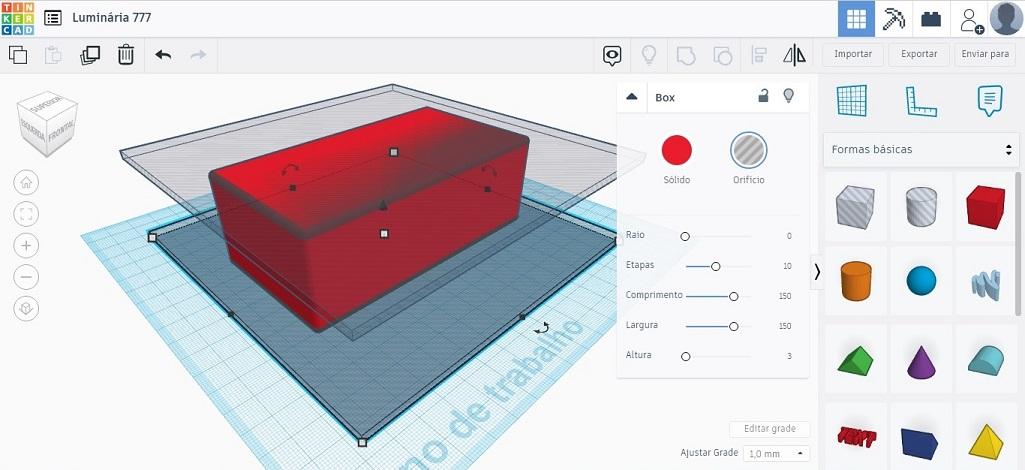Open the user profile avatar

pos(1005,19)
